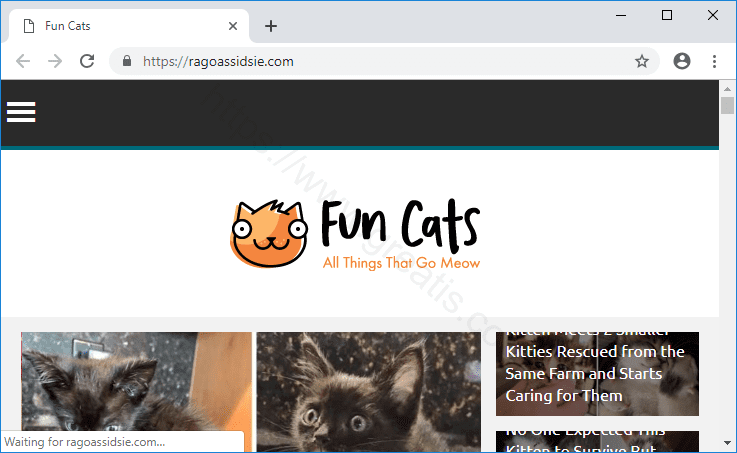The image size is (737, 453).
Task: Select the Fun Cats browser tab
Action: point(127,26)
